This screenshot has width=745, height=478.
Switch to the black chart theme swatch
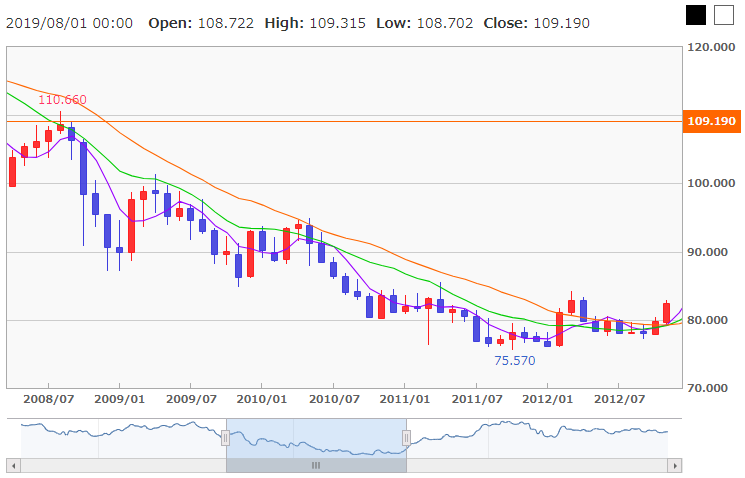[x=696, y=15]
